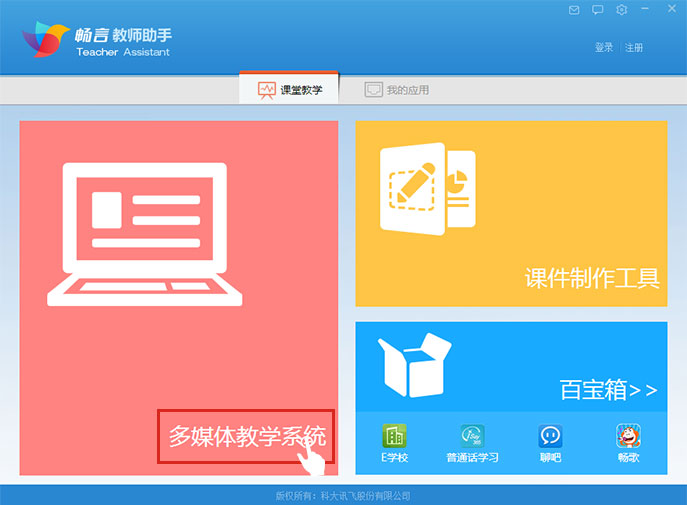Click the chat feedback icon in title bar
Image resolution: width=687 pixels, height=505 pixels.
point(597,10)
